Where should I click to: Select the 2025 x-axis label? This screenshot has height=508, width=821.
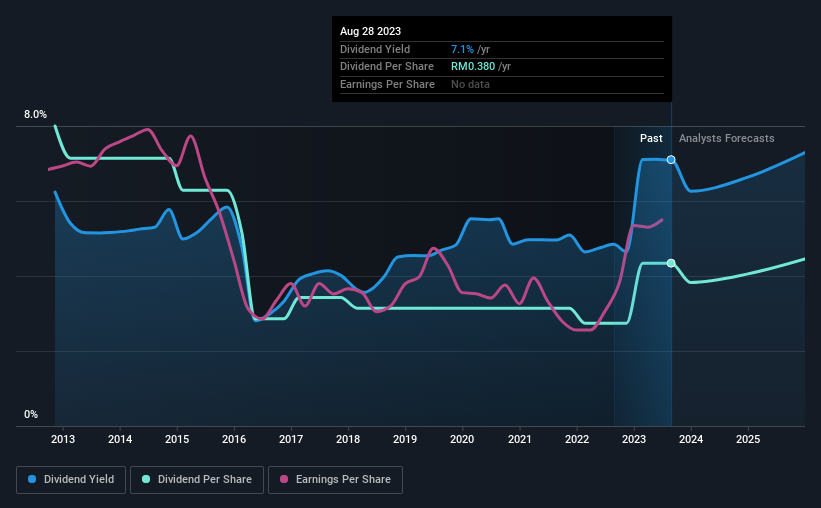(x=748, y=439)
